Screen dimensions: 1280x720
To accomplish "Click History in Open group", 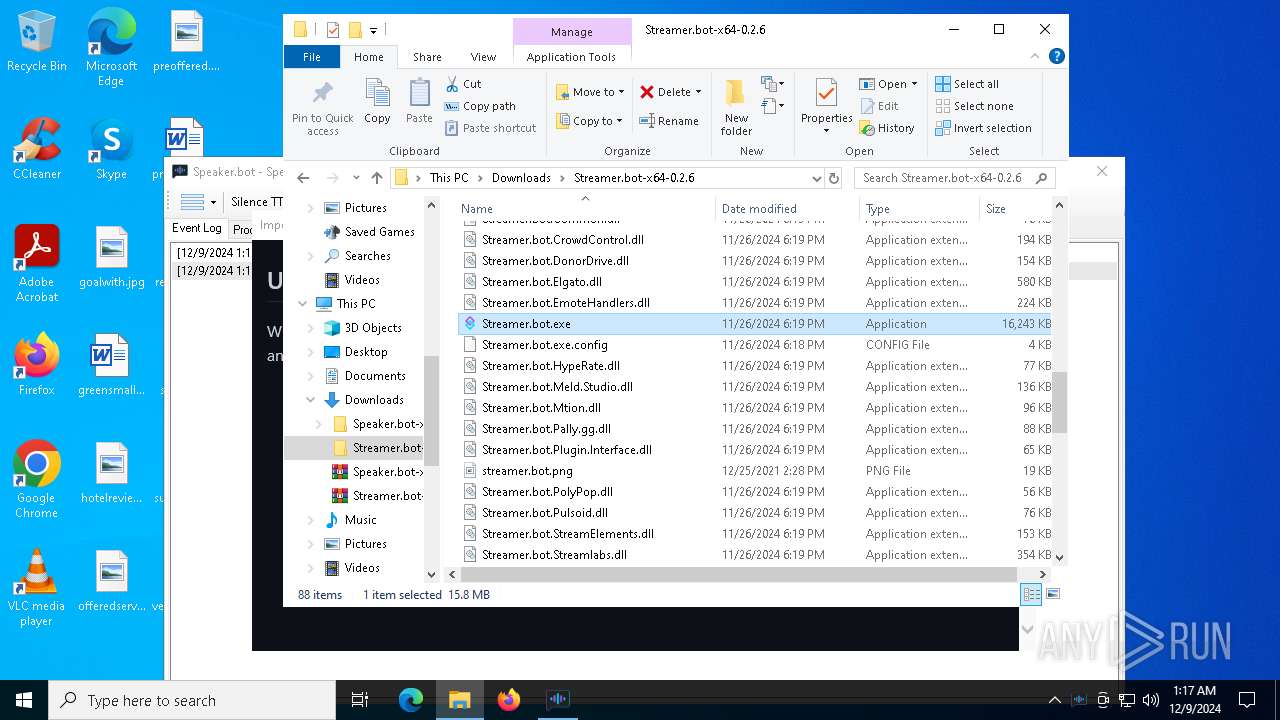I will pyautogui.click(x=887, y=128).
